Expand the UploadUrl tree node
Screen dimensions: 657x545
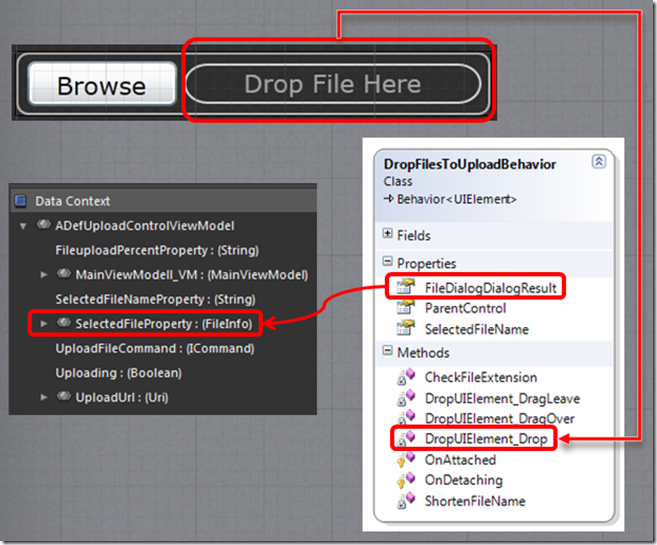click(44, 397)
